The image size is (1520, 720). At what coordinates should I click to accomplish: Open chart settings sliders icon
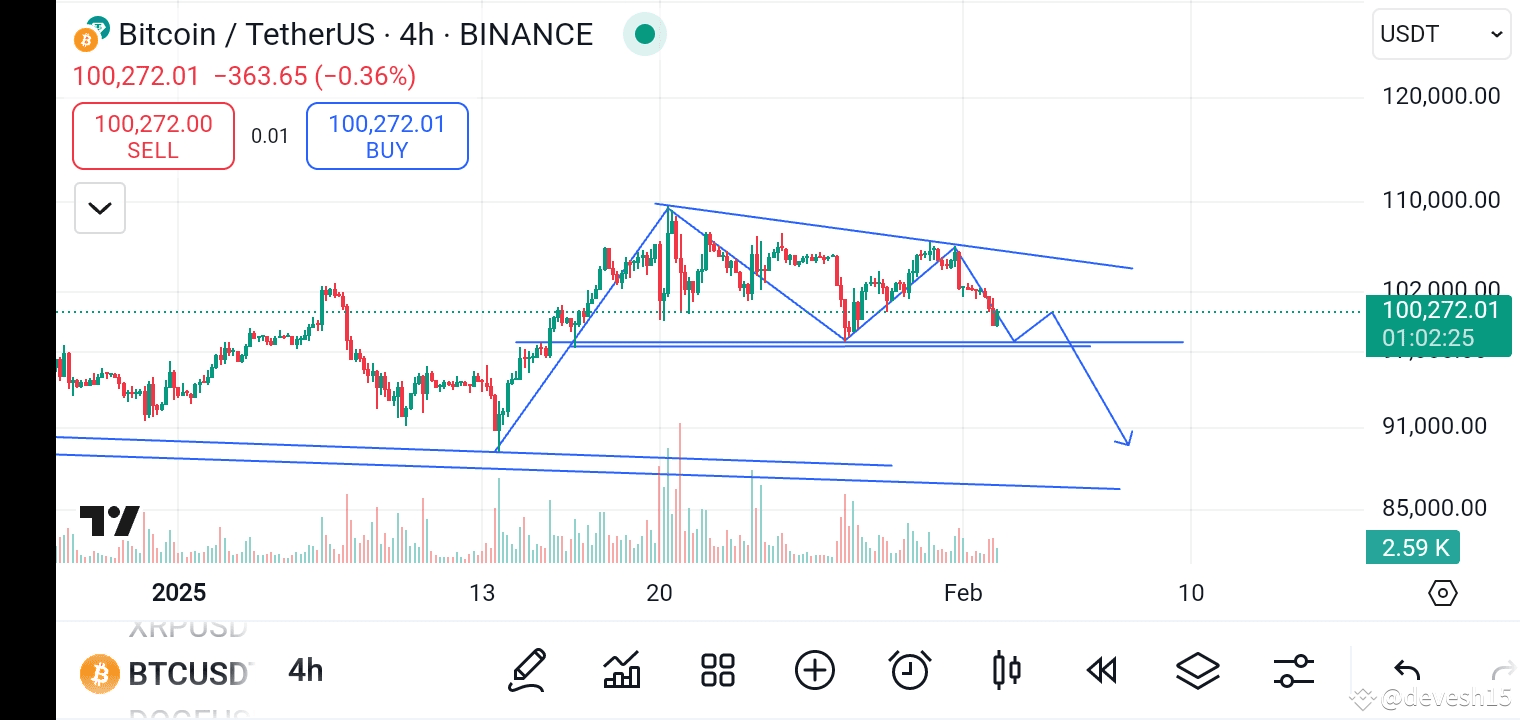[1293, 670]
